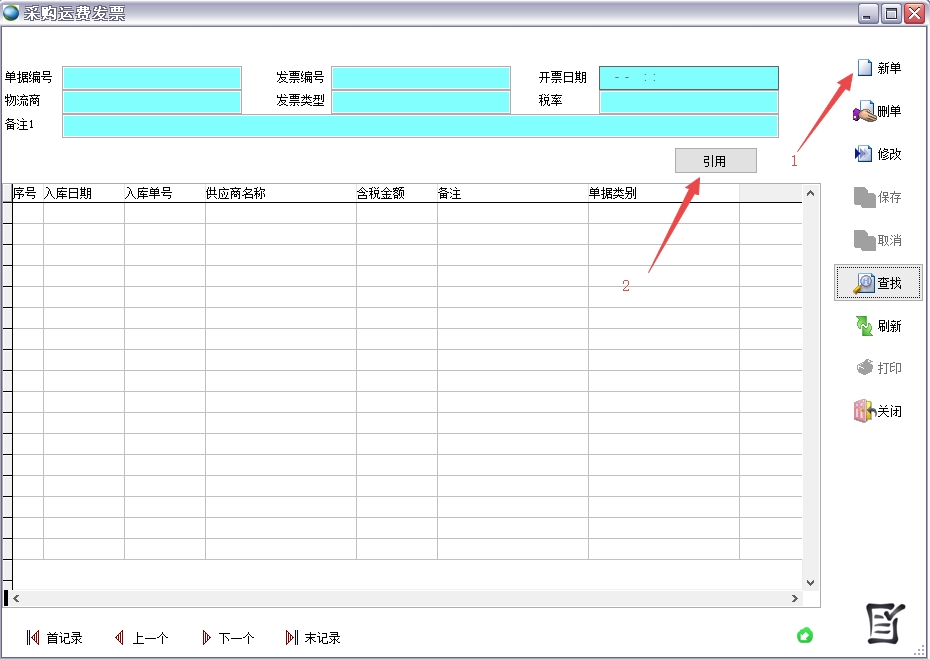Image resolution: width=930 pixels, height=659 pixels.
Task: Click the 发票编号 input field
Action: point(421,78)
